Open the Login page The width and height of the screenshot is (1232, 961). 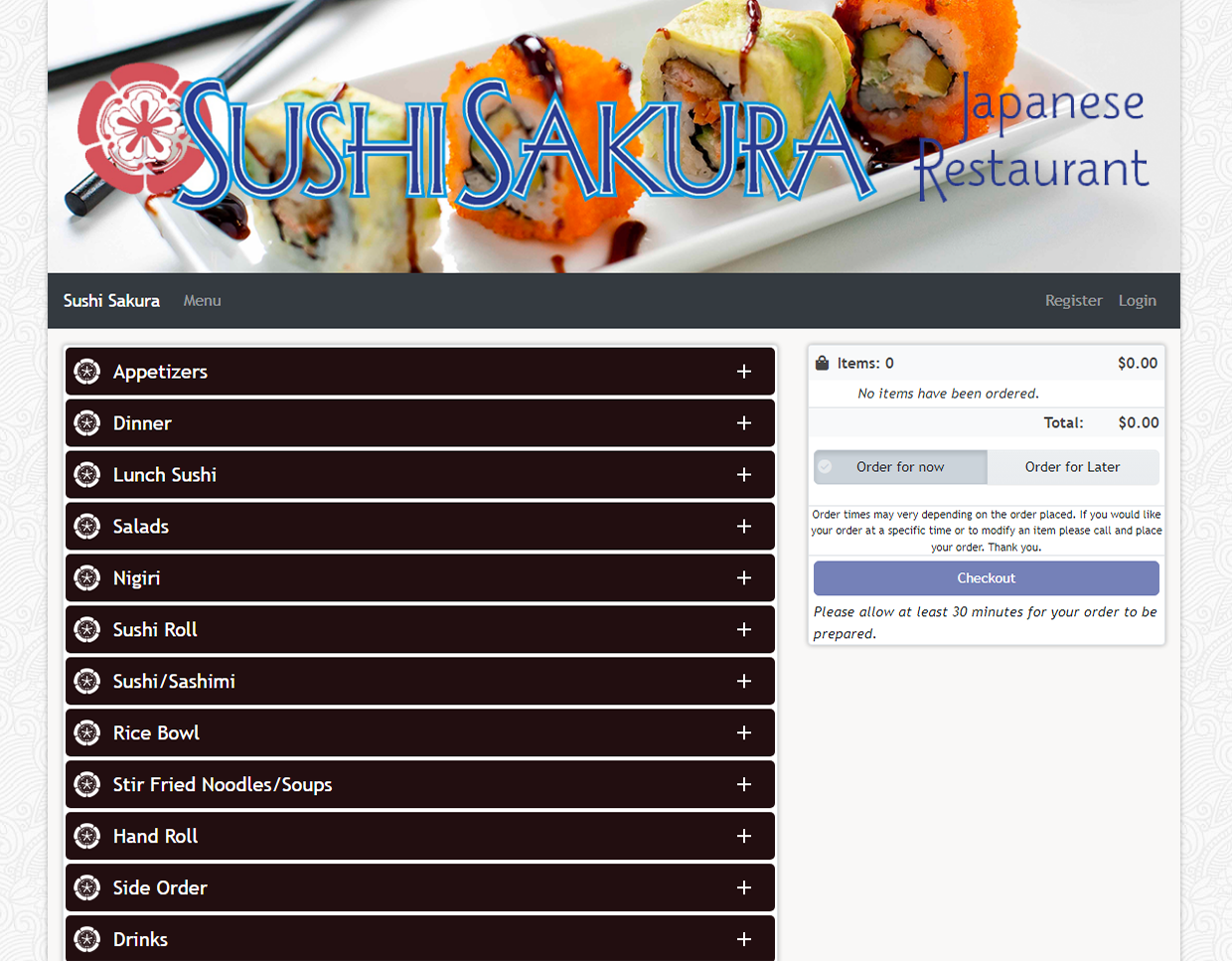[1137, 301]
